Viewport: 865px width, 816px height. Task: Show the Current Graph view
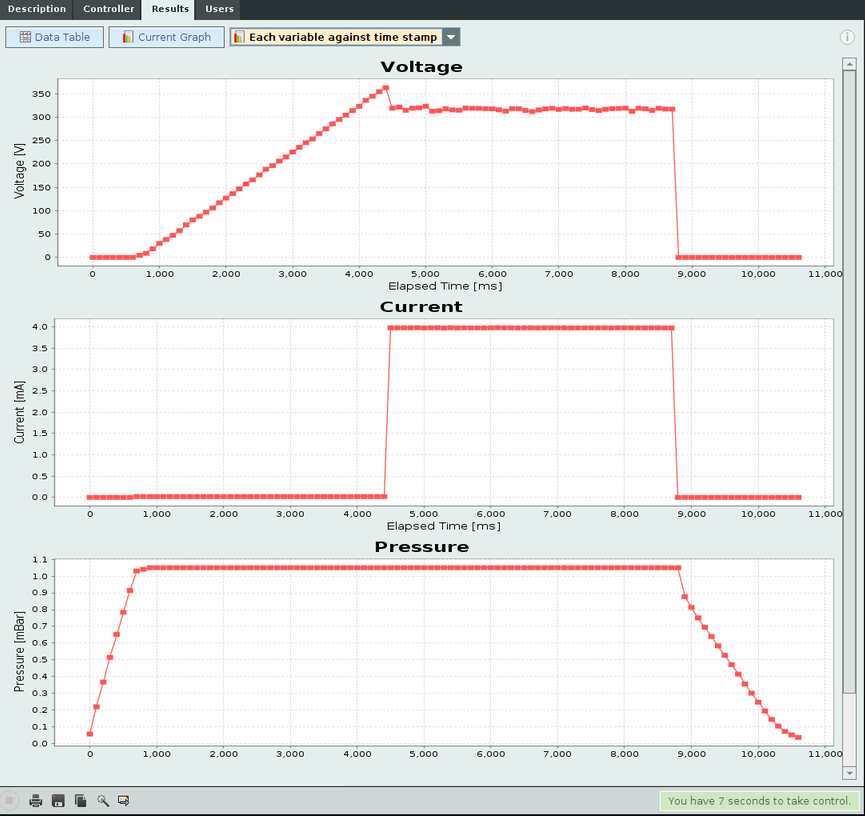pyautogui.click(x=166, y=37)
